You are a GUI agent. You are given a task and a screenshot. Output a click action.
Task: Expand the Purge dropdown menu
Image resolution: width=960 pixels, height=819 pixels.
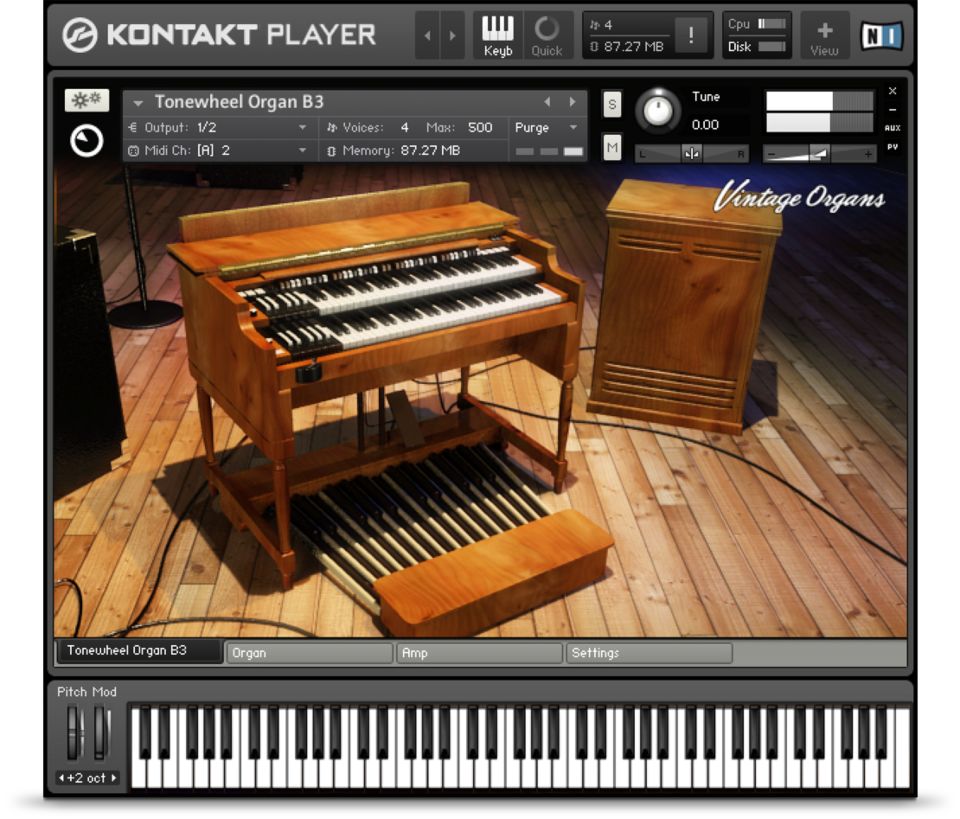tap(573, 128)
